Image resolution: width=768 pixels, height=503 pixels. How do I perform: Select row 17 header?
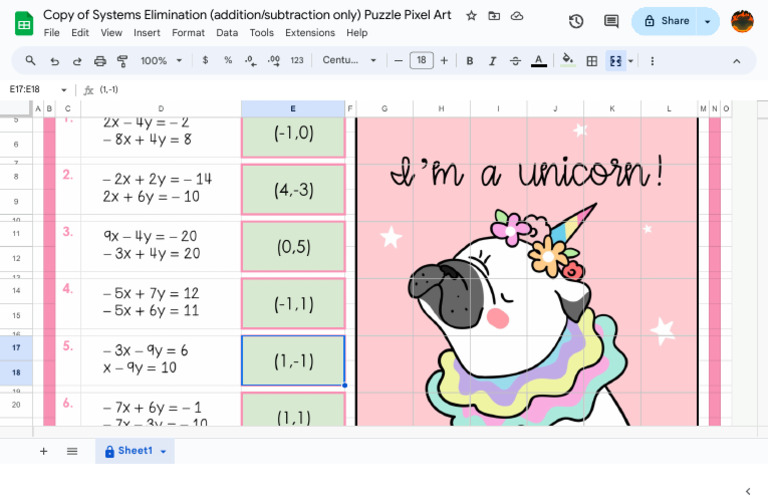16,348
